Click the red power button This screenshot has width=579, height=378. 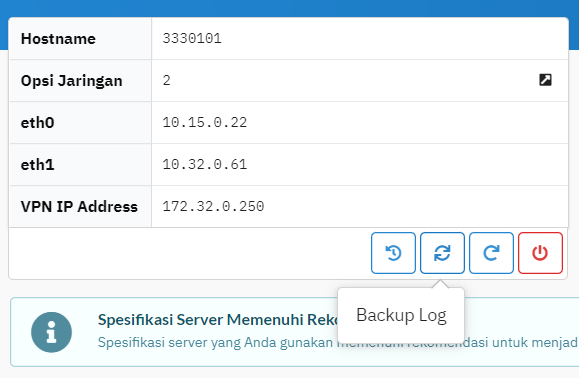tap(540, 253)
